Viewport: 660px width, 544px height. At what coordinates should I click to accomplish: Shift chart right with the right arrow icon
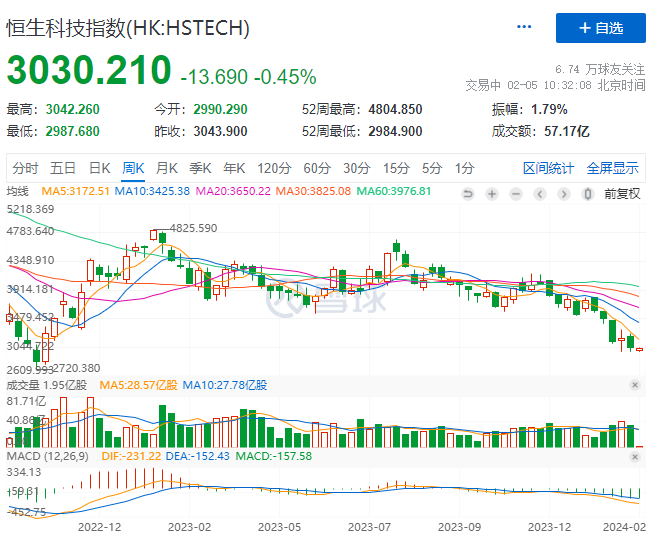tap(564, 194)
